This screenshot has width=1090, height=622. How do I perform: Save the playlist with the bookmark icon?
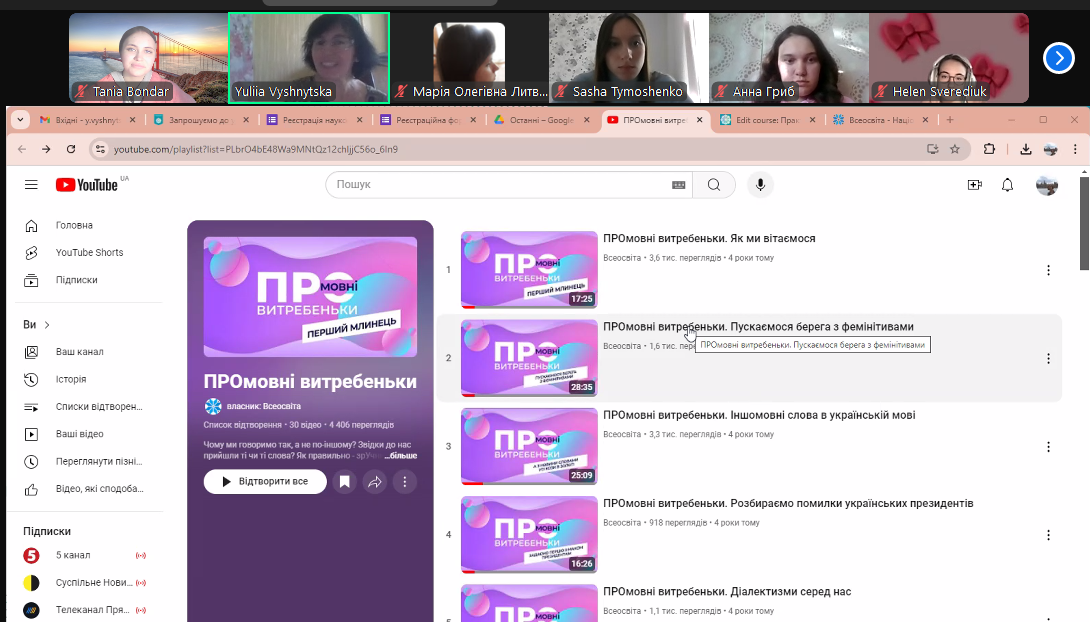tap(344, 482)
